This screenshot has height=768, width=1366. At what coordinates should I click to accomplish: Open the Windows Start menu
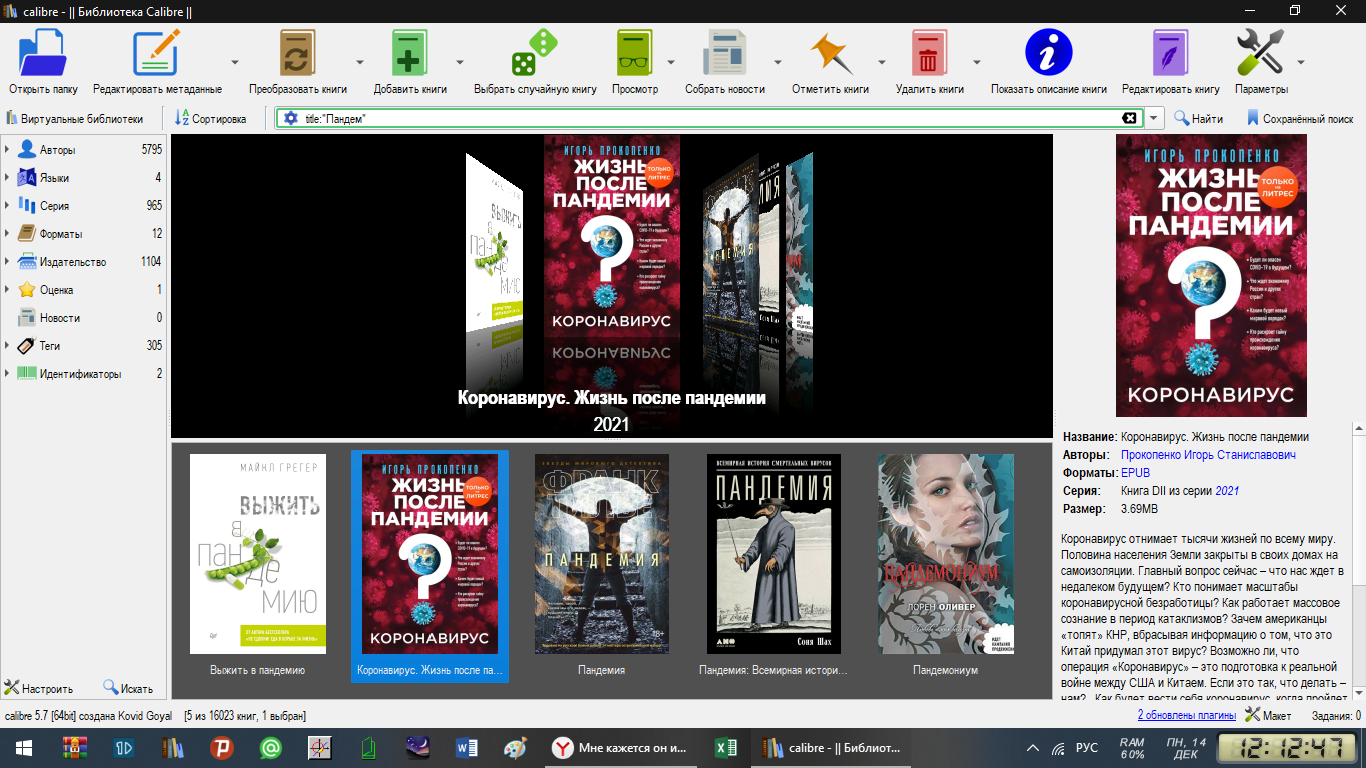coord(23,748)
